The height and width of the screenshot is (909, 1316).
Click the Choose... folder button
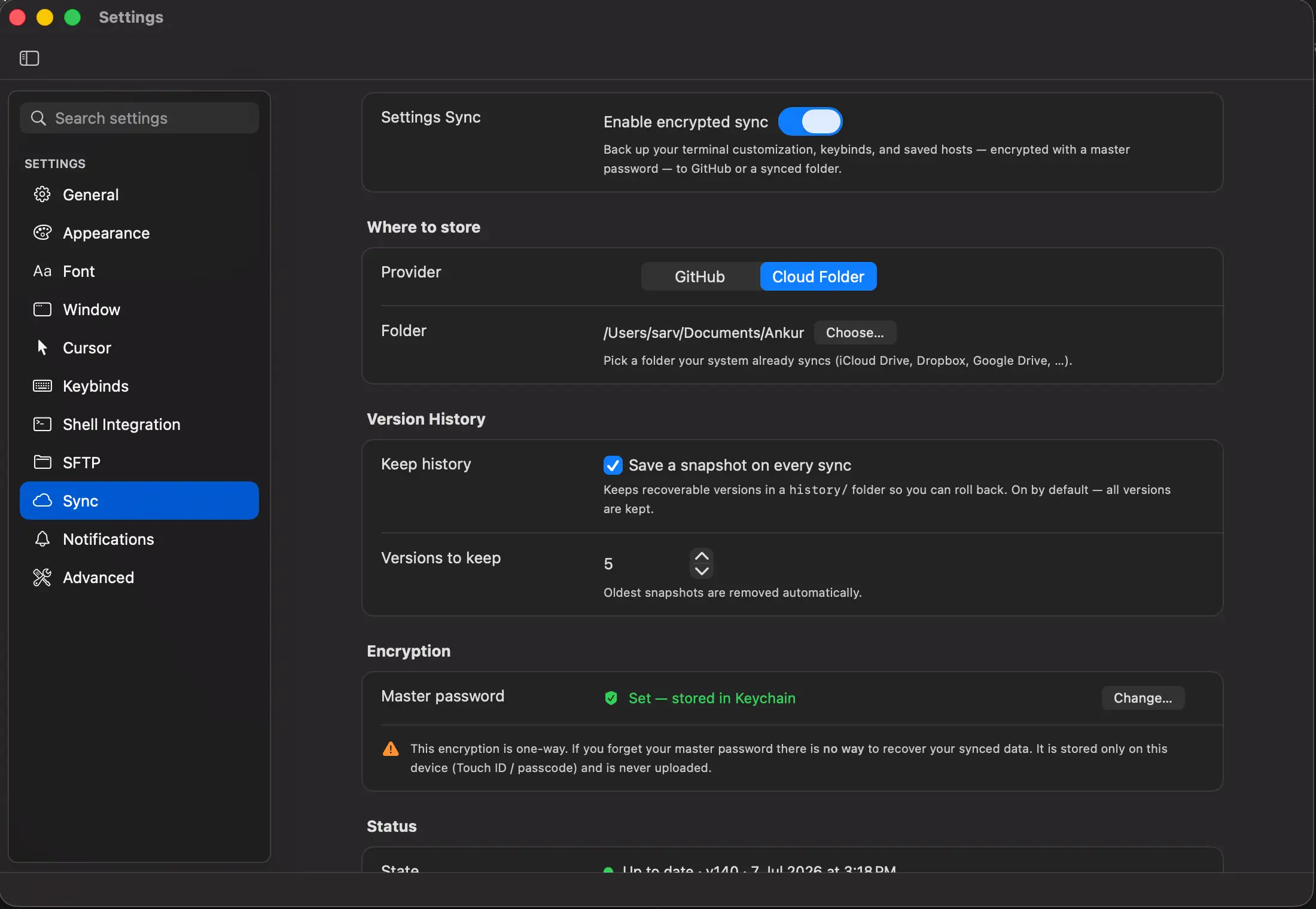(x=855, y=333)
